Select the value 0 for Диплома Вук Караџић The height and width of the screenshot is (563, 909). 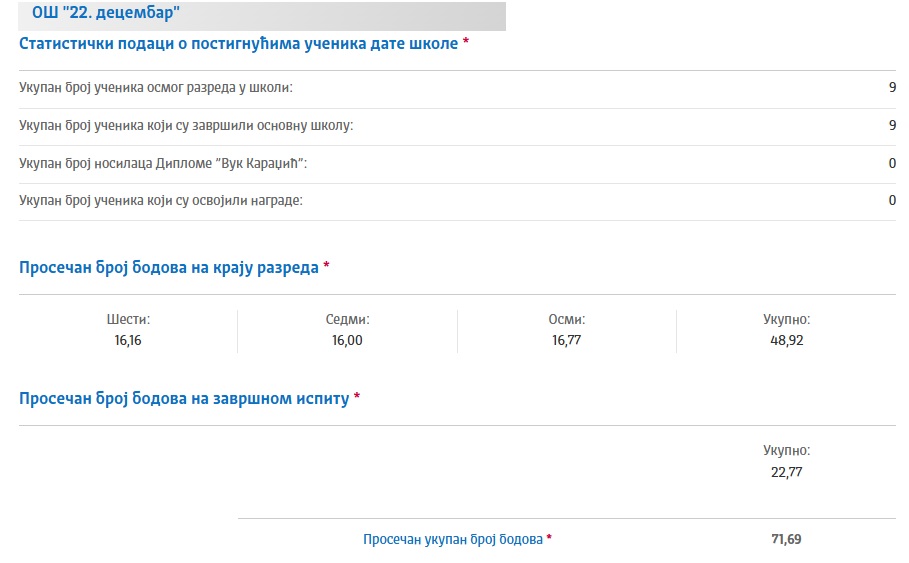click(x=892, y=163)
